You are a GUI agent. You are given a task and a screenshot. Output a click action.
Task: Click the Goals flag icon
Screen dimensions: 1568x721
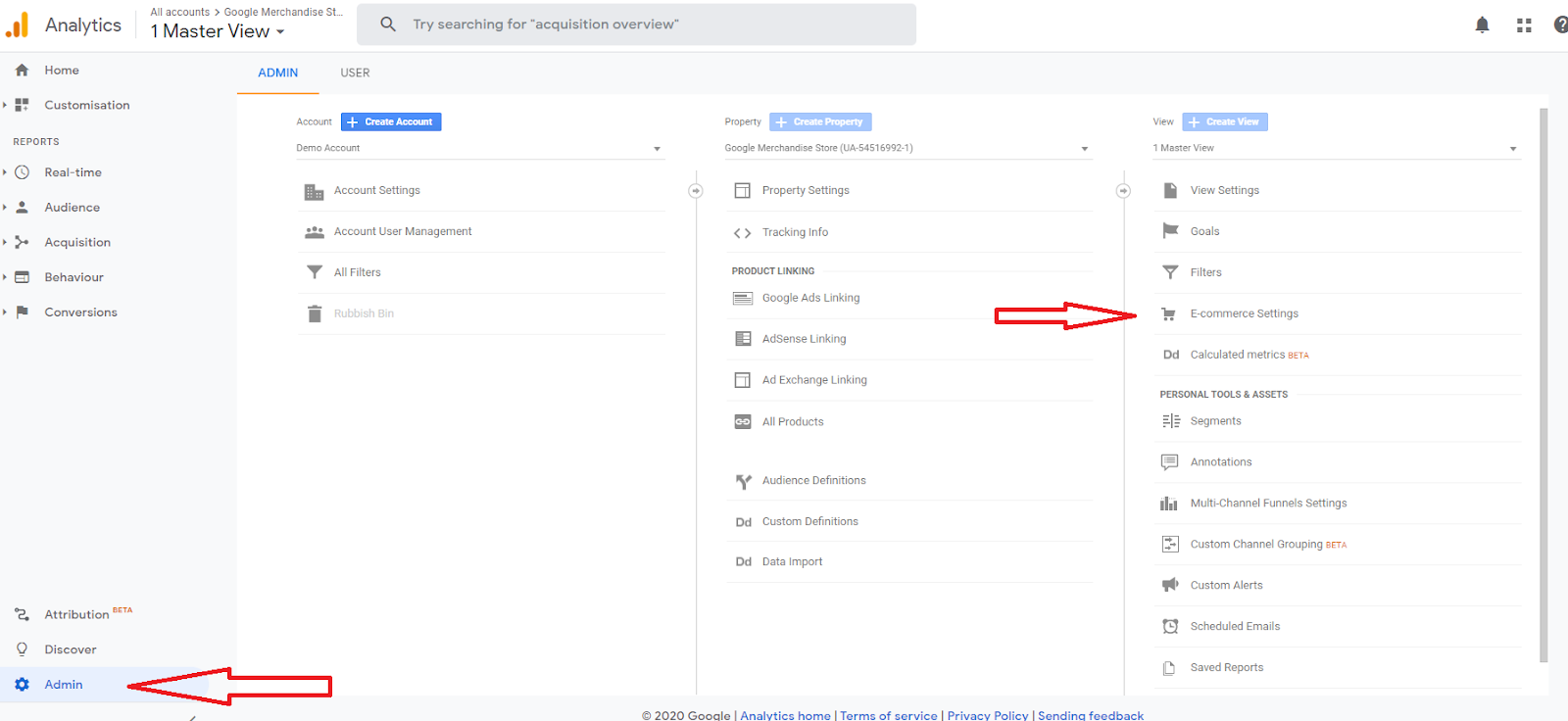click(x=1170, y=231)
